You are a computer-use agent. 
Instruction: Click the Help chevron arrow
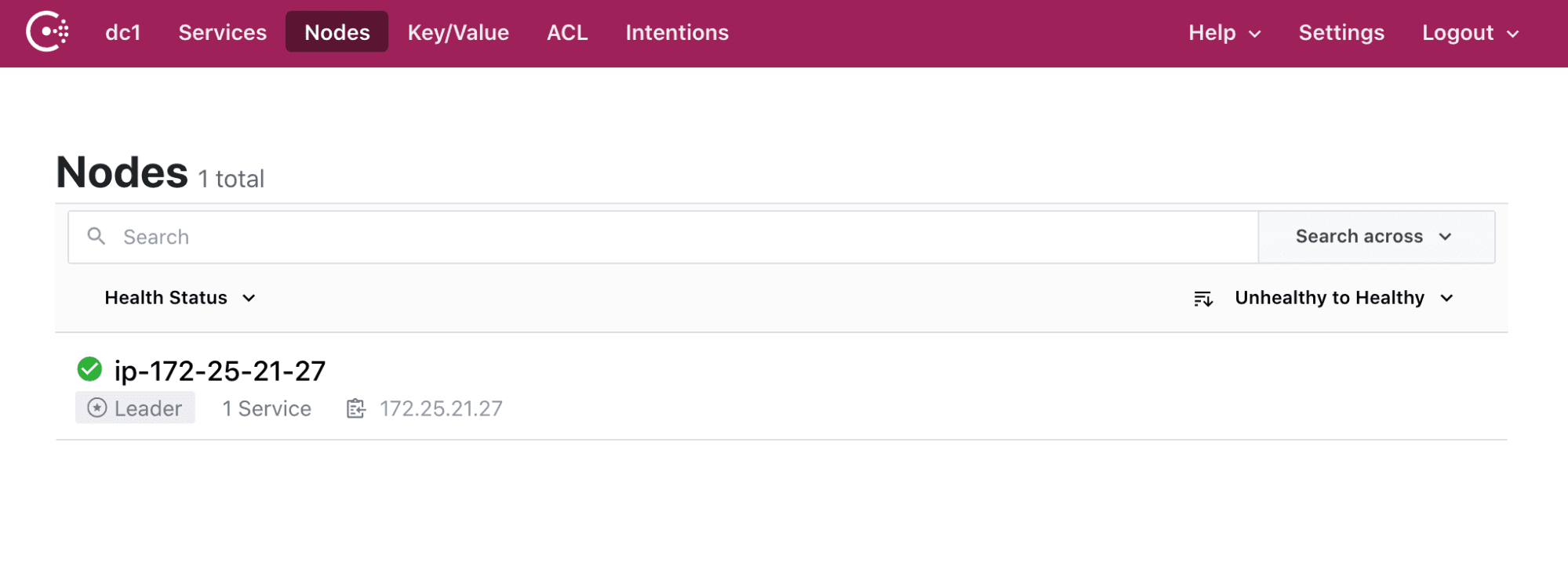(x=1254, y=34)
